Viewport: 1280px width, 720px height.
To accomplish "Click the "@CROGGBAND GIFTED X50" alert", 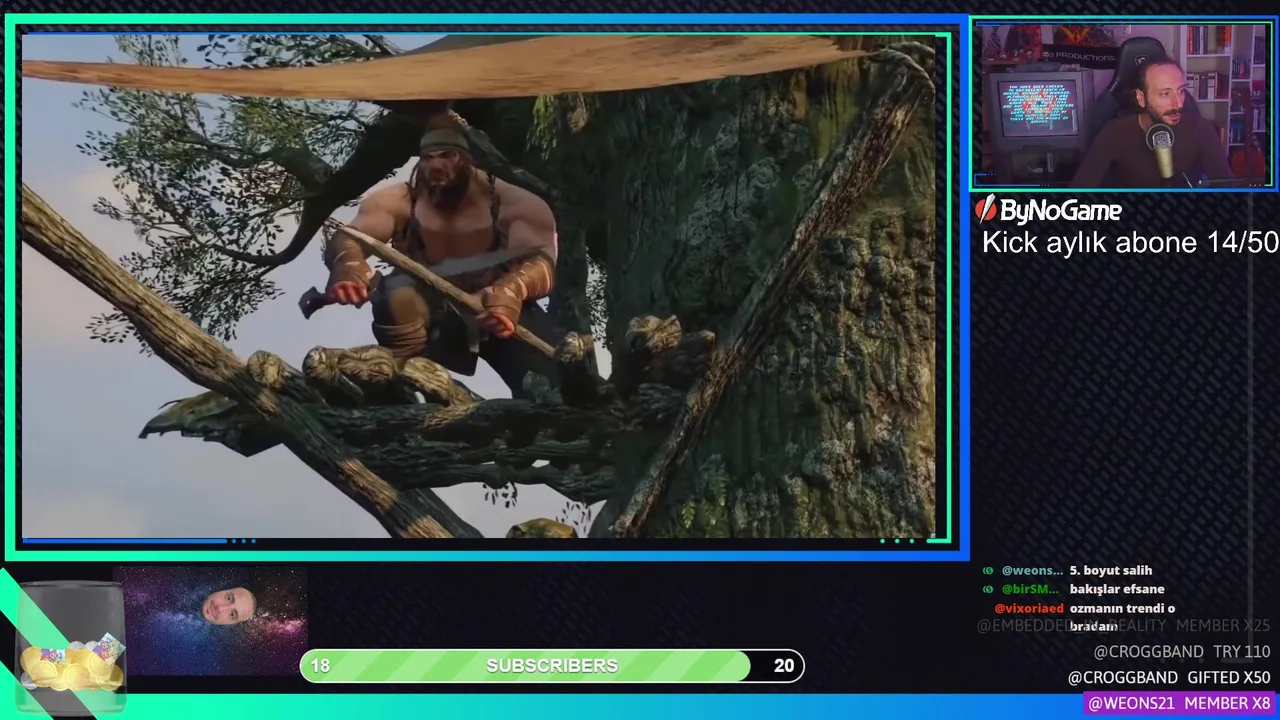I will point(1169,678).
